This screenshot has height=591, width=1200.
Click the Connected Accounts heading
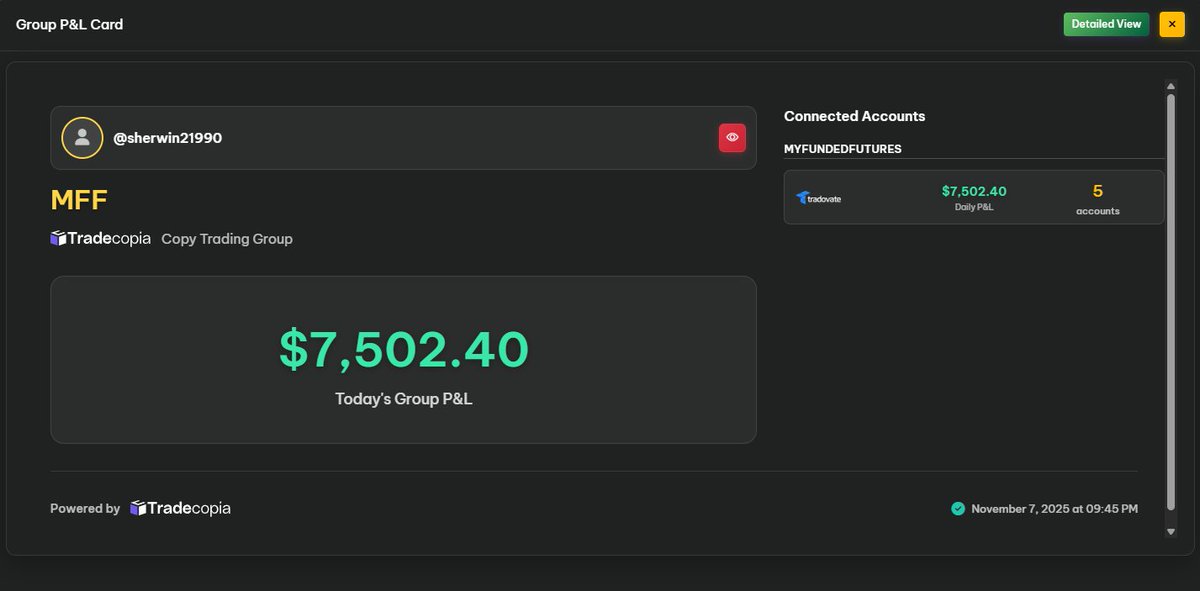(855, 116)
